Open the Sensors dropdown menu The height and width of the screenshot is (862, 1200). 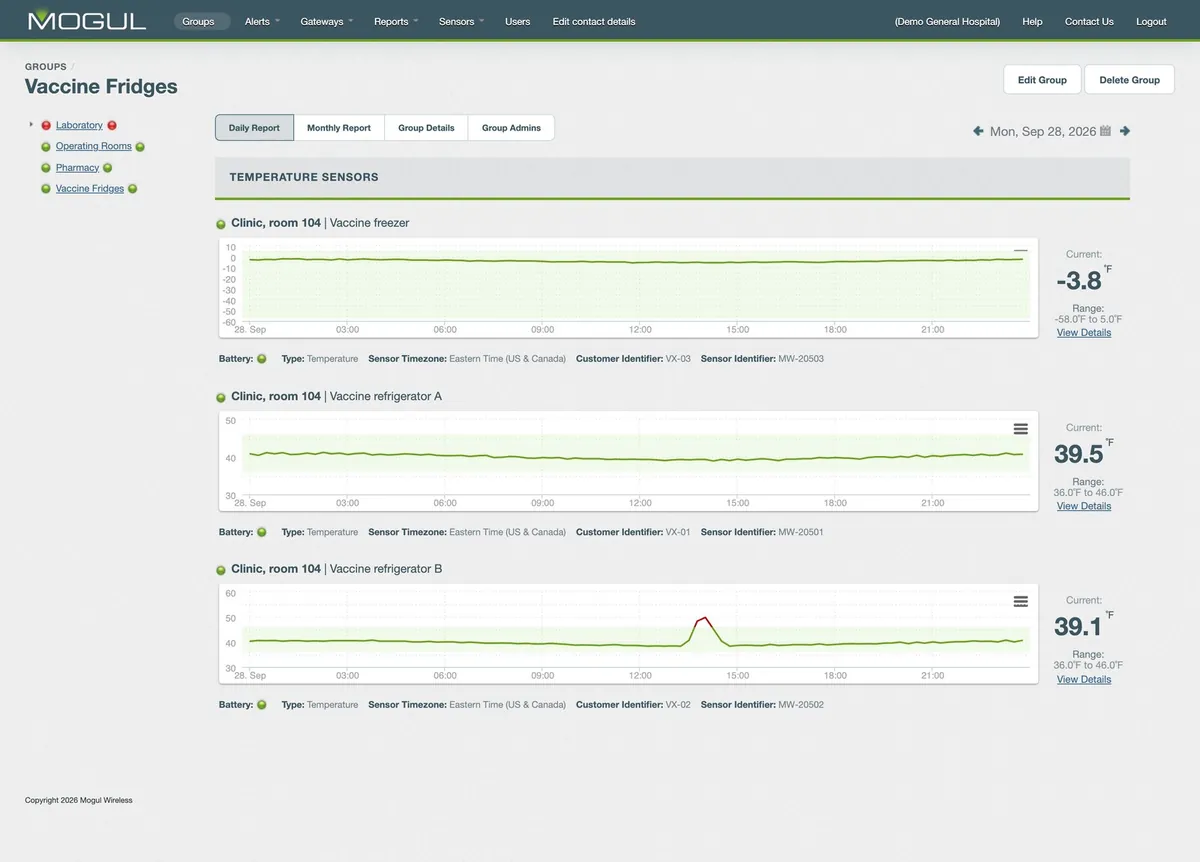(461, 21)
